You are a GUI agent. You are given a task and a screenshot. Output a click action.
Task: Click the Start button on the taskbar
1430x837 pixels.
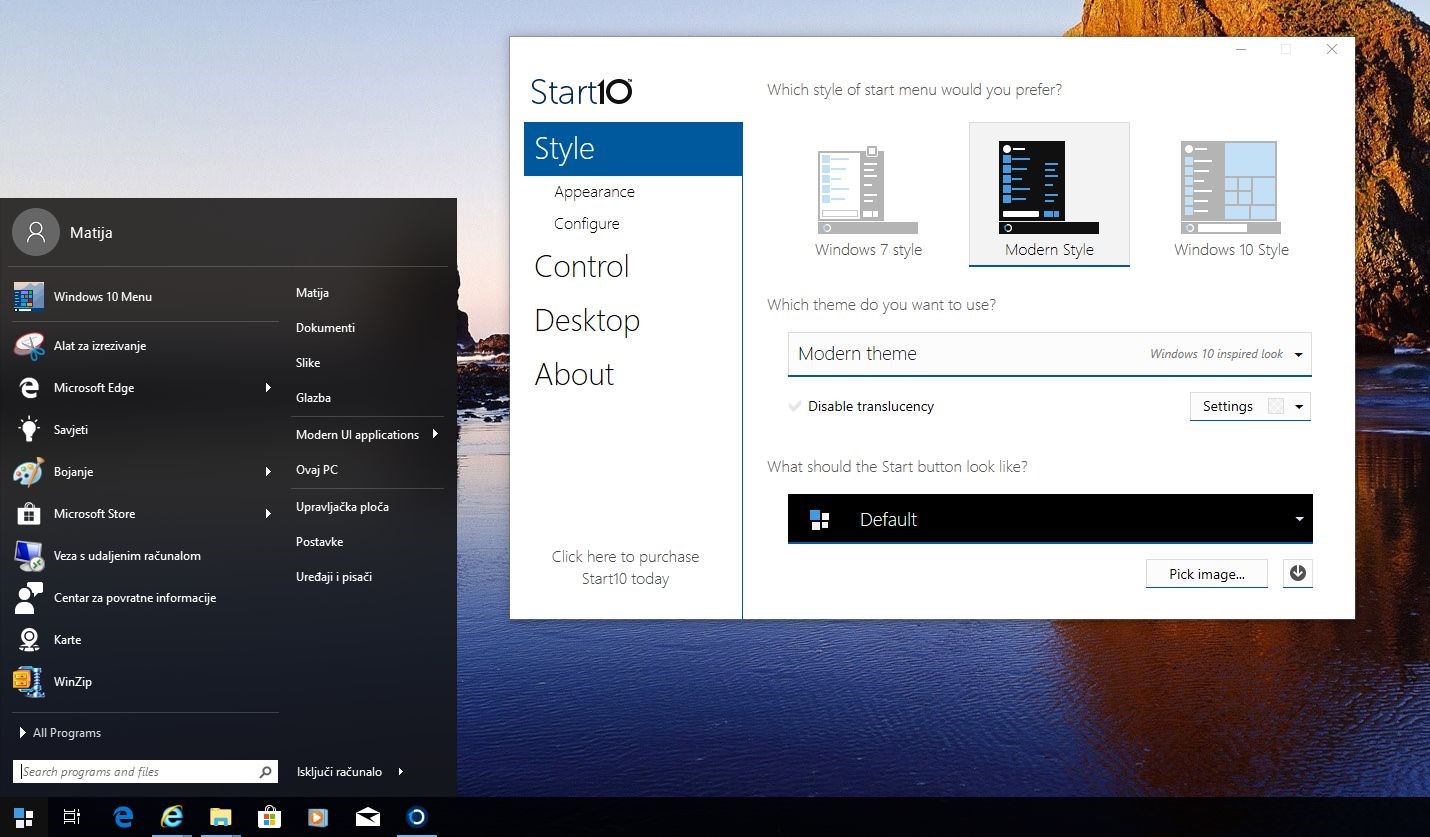24,817
